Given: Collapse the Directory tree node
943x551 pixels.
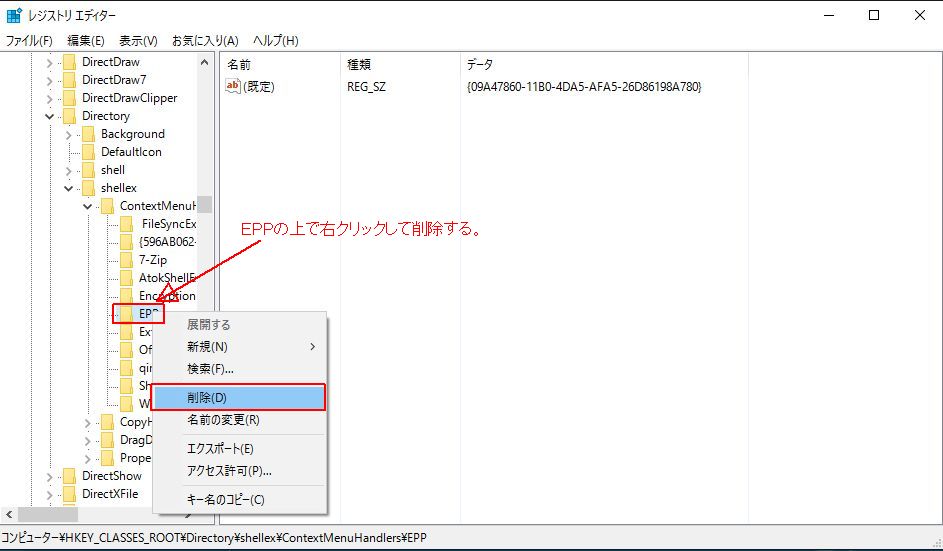Looking at the screenshot, I should (50, 116).
